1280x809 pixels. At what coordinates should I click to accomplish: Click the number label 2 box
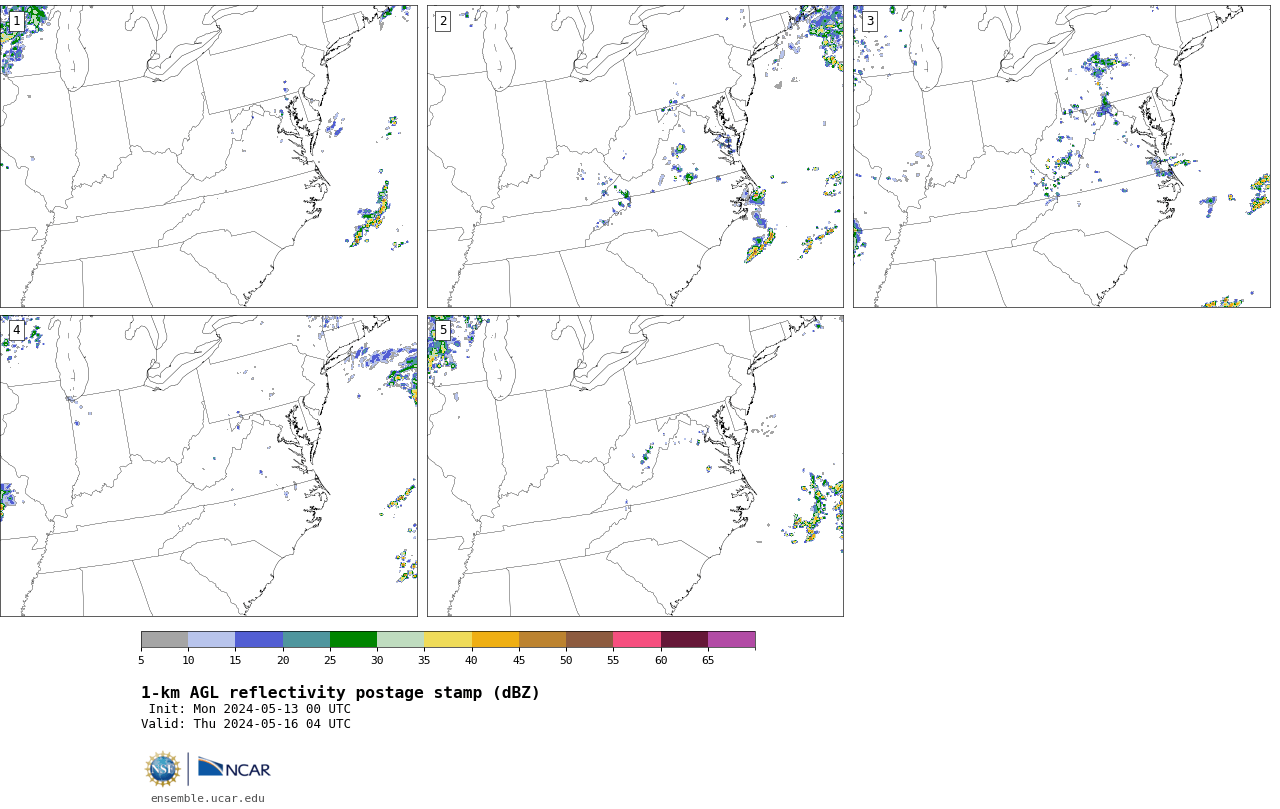(x=443, y=21)
